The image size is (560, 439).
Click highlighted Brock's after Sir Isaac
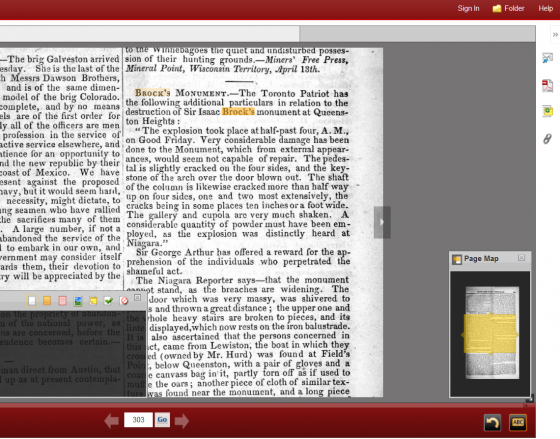coord(238,111)
